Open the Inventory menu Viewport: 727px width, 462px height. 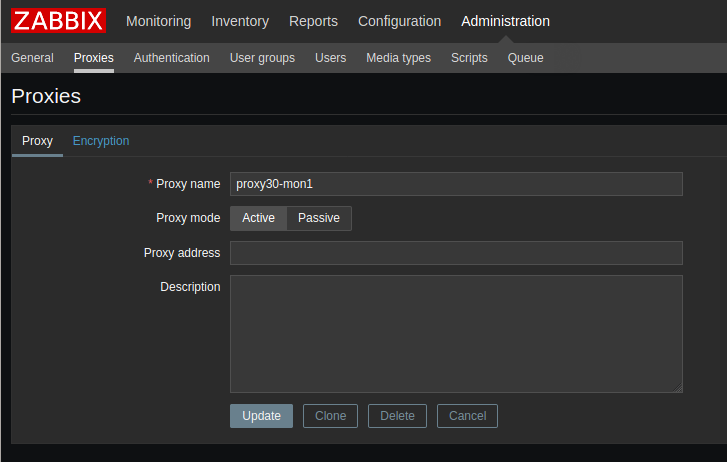point(240,21)
